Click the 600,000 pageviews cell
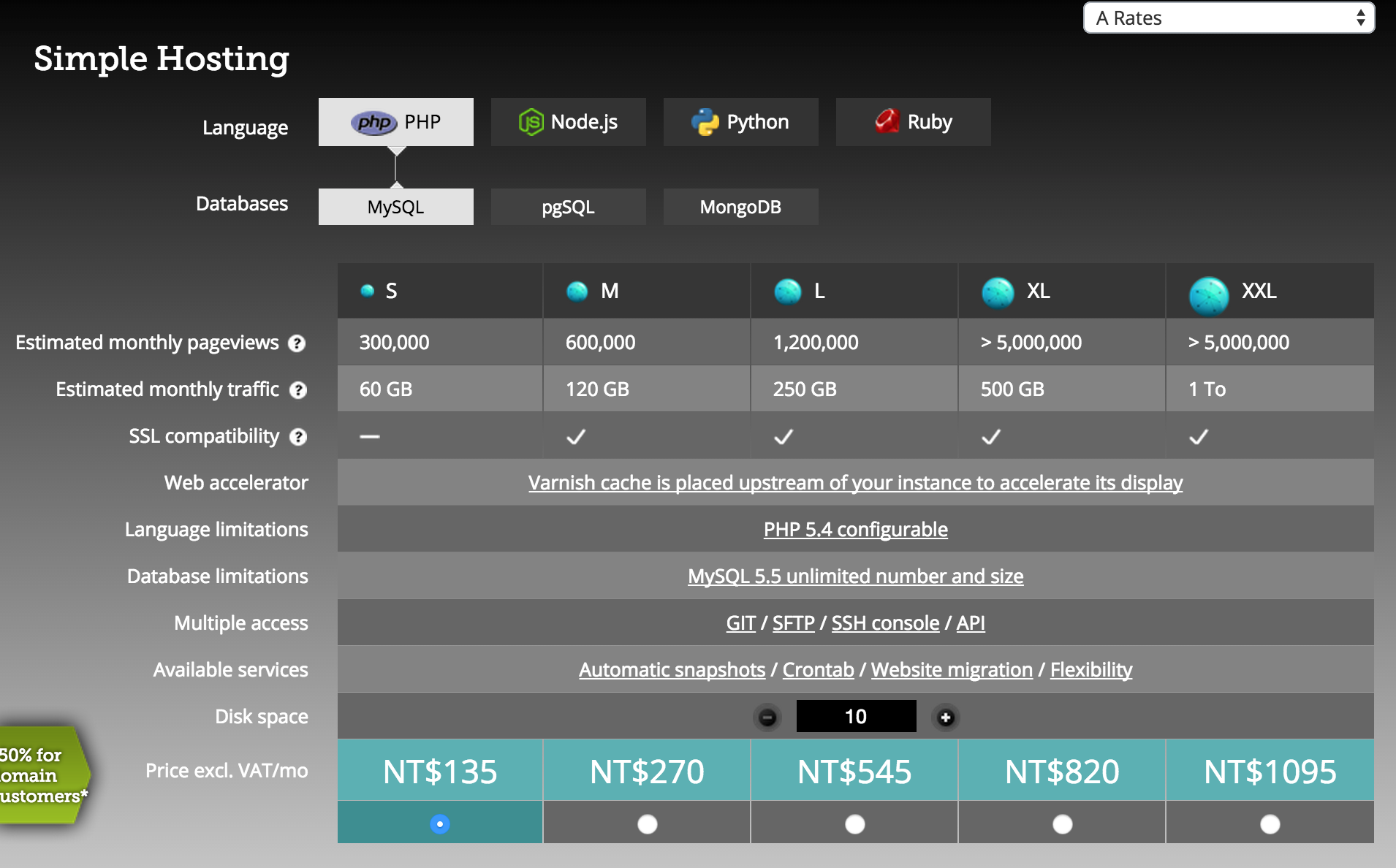 (648, 342)
